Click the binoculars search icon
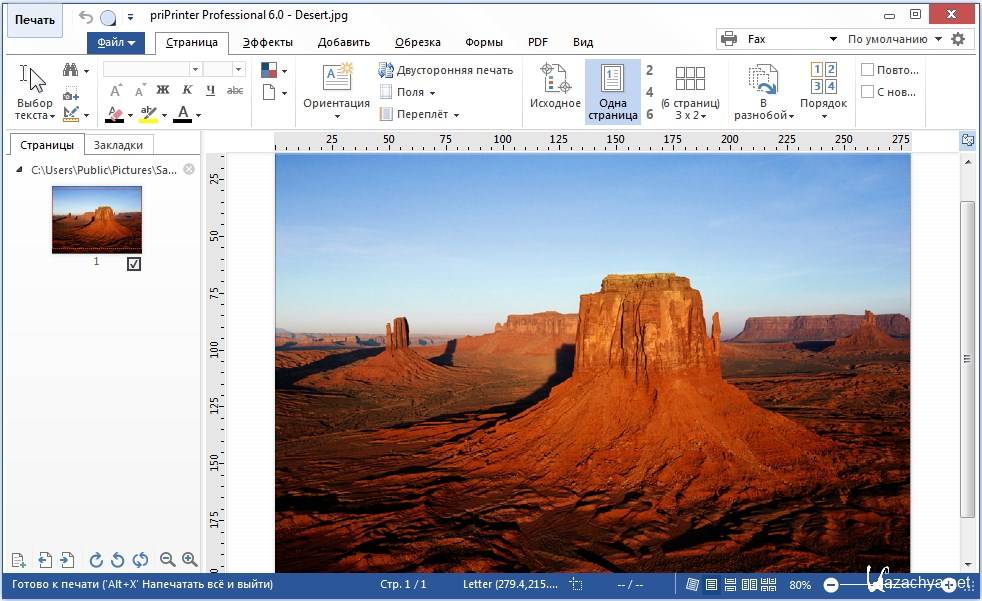 tap(70, 70)
